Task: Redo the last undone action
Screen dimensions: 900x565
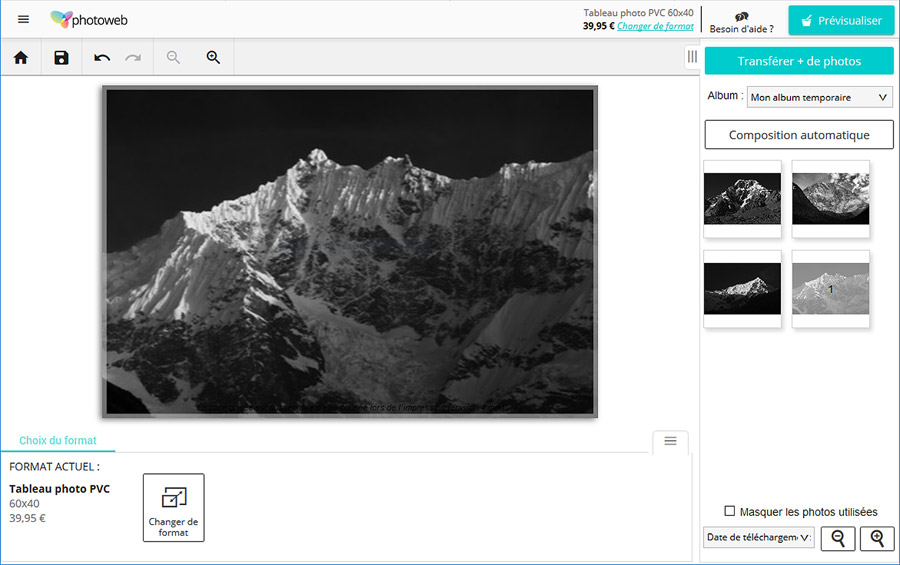Action: click(133, 57)
